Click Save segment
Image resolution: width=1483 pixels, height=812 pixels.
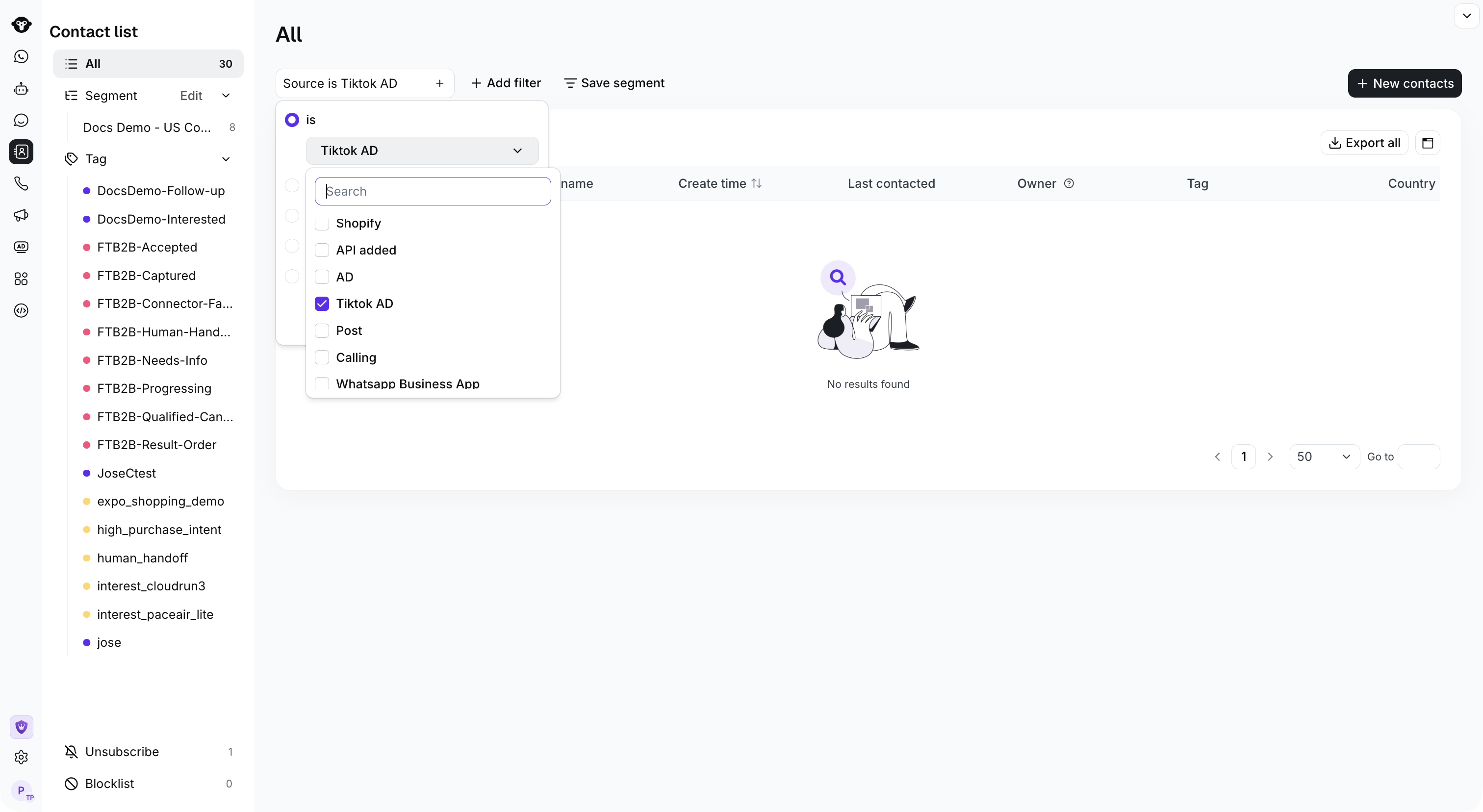tap(614, 83)
